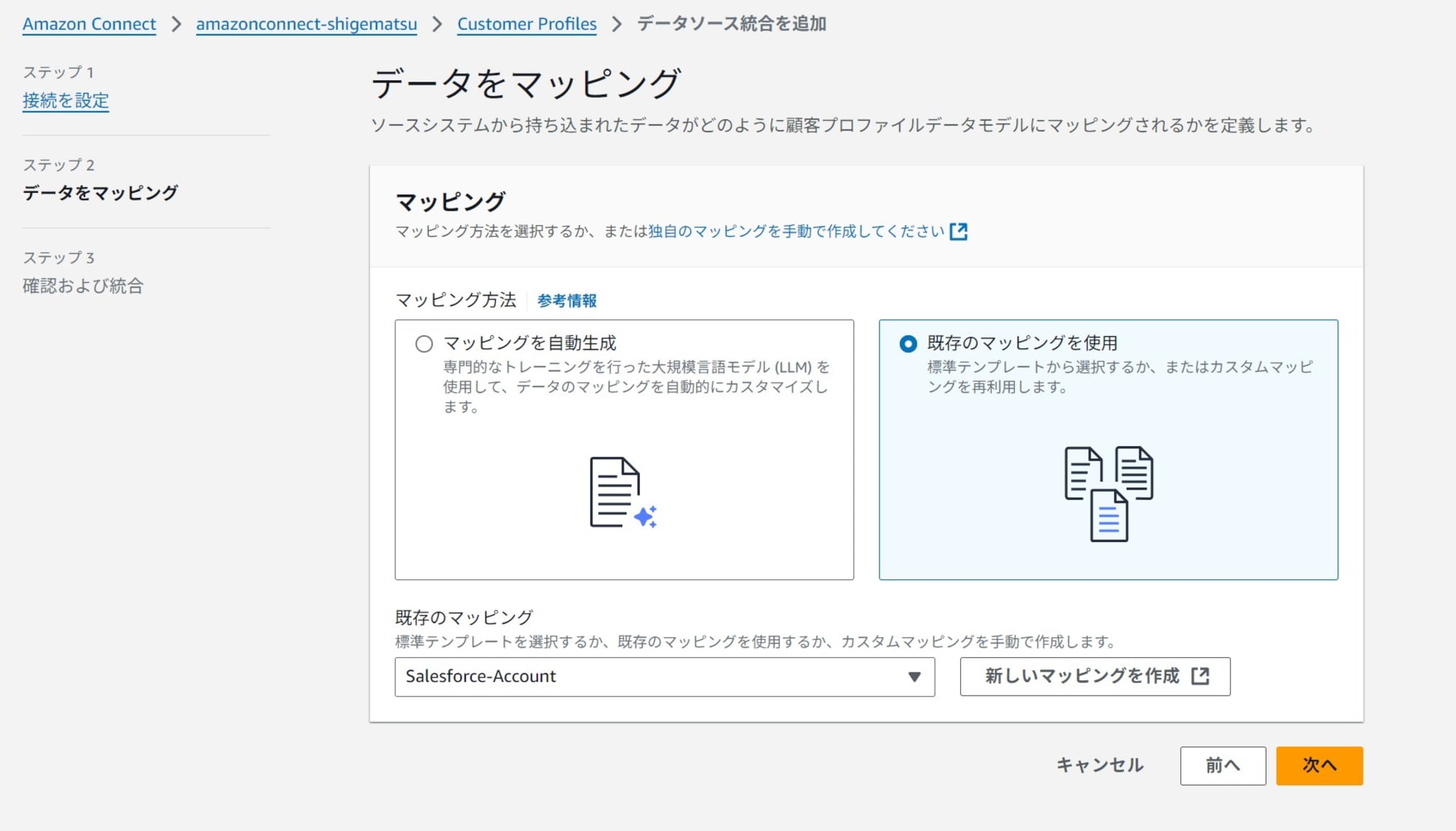
Task: Click the dropdown arrow of existing mapping selector
Action: tap(914, 677)
